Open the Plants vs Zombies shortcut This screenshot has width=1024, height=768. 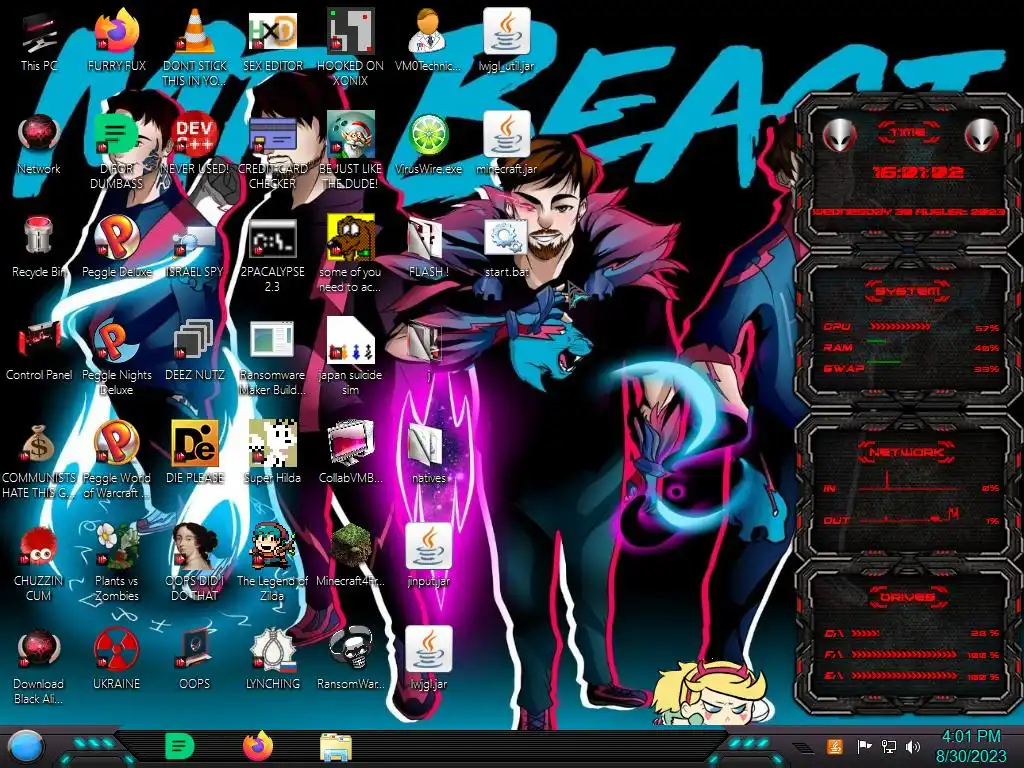click(117, 547)
